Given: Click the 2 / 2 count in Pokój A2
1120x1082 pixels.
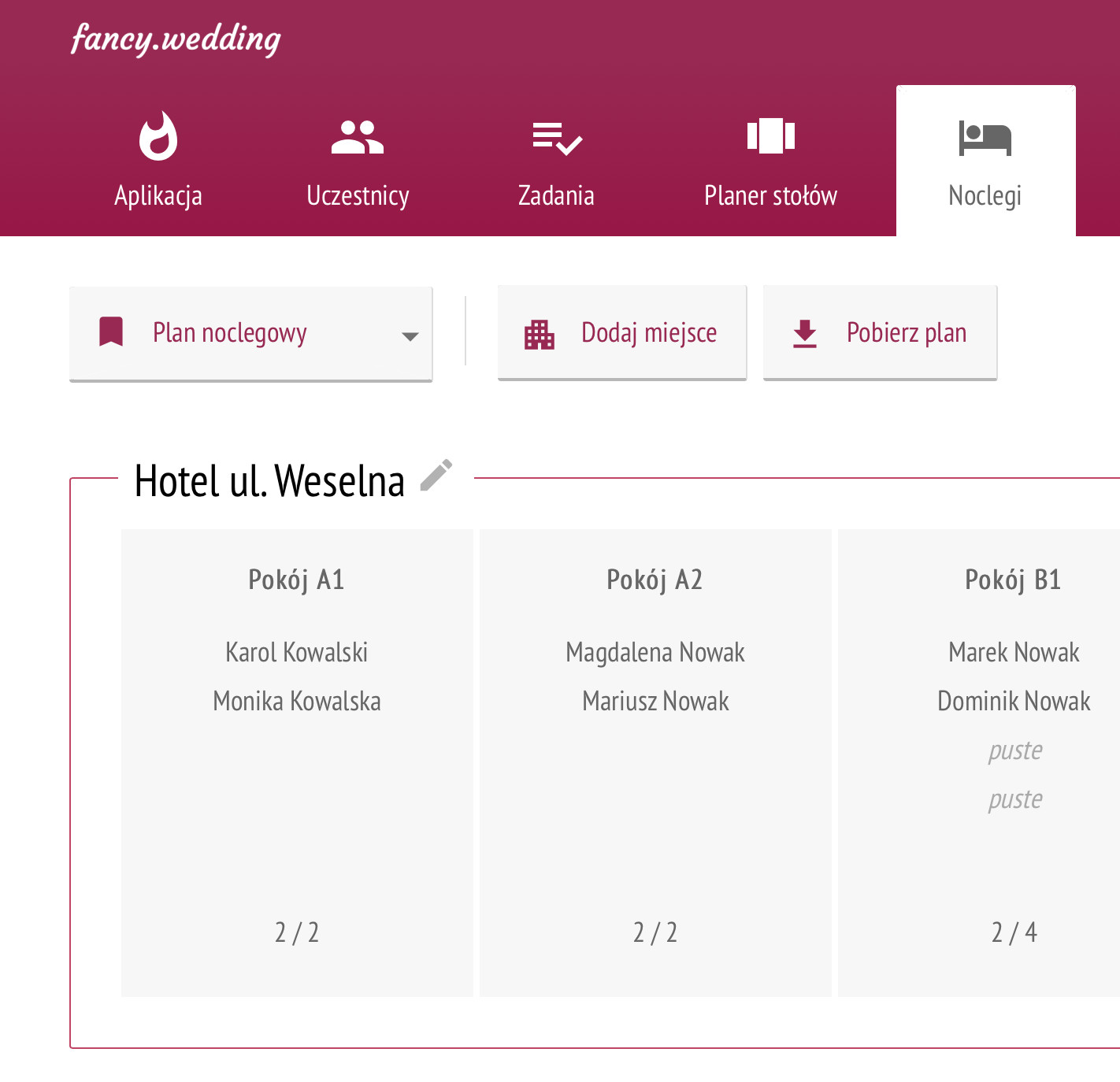Looking at the screenshot, I should [x=655, y=932].
